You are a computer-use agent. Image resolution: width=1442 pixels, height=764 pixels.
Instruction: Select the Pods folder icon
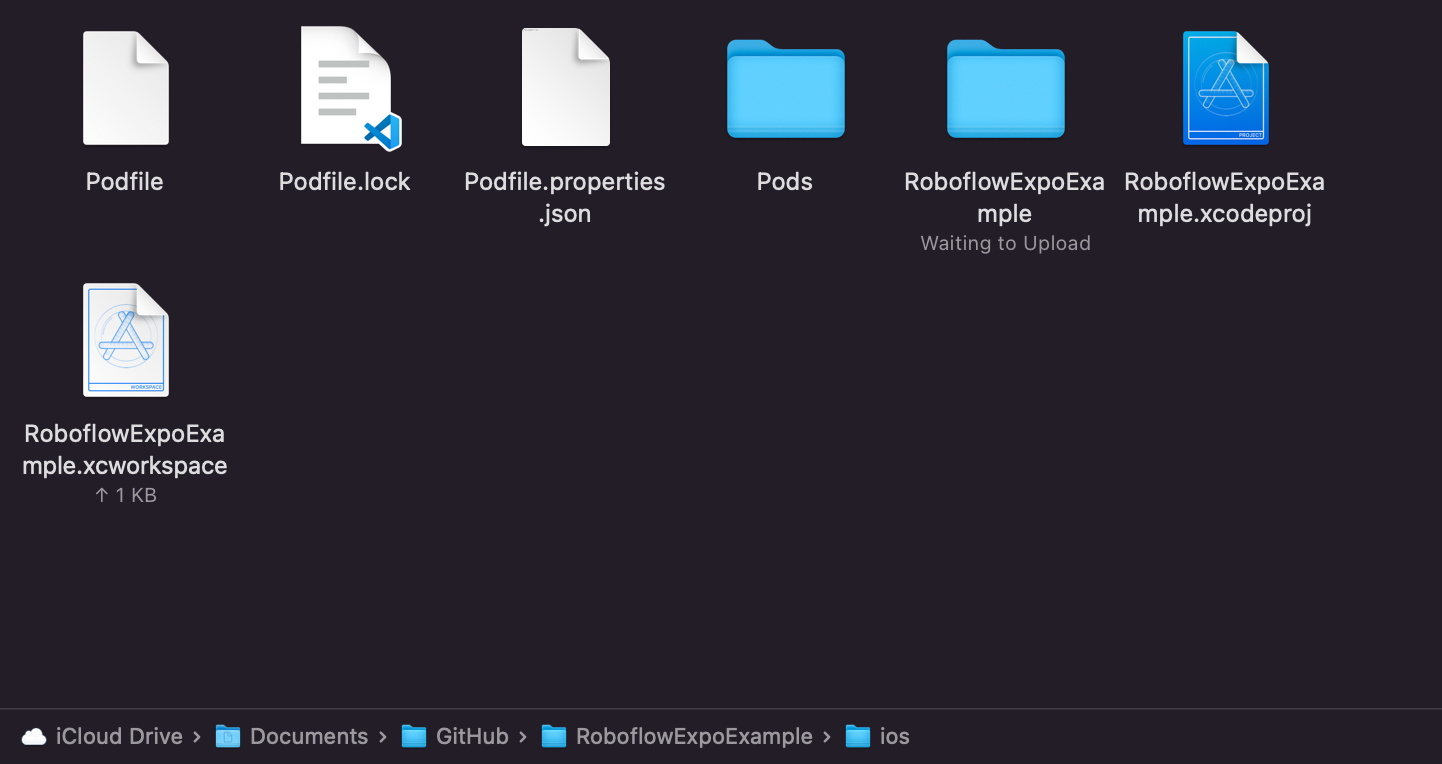(785, 90)
